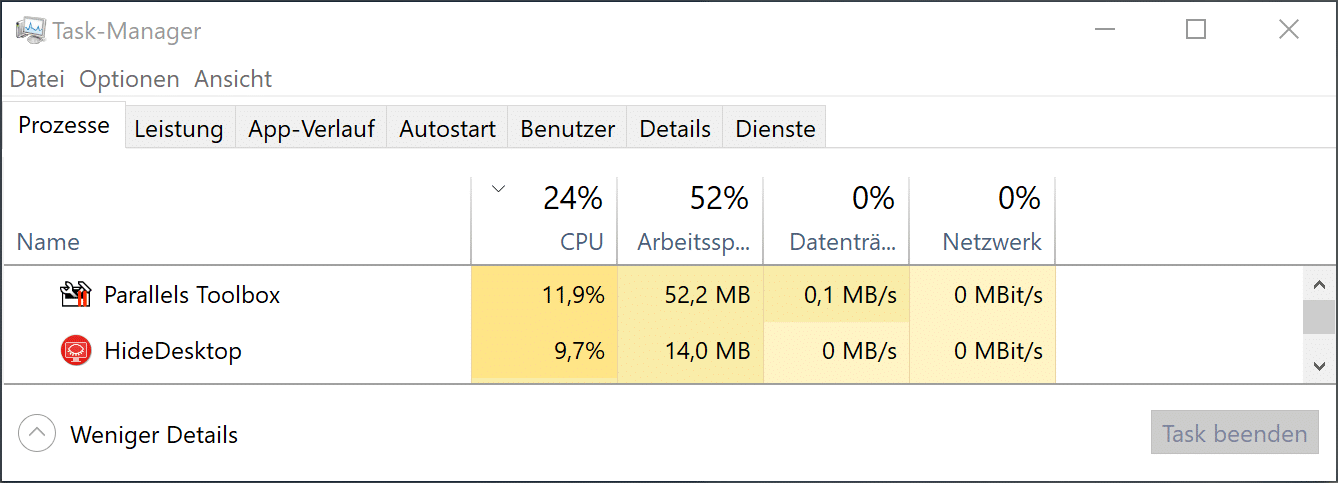Open the Autostart tab
Viewport: 1338px width, 483px height.
(447, 129)
